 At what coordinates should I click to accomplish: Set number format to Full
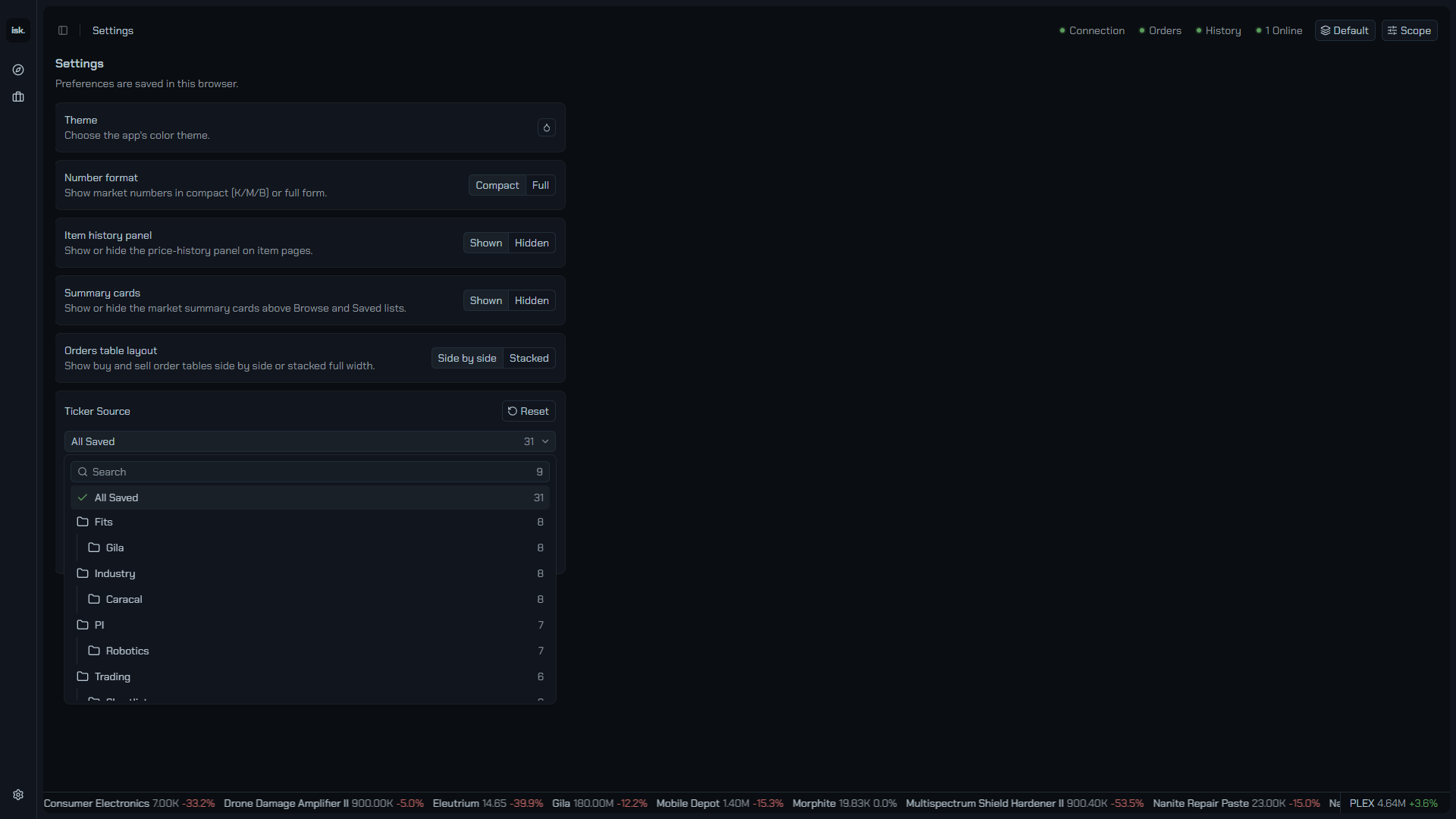[x=541, y=185]
